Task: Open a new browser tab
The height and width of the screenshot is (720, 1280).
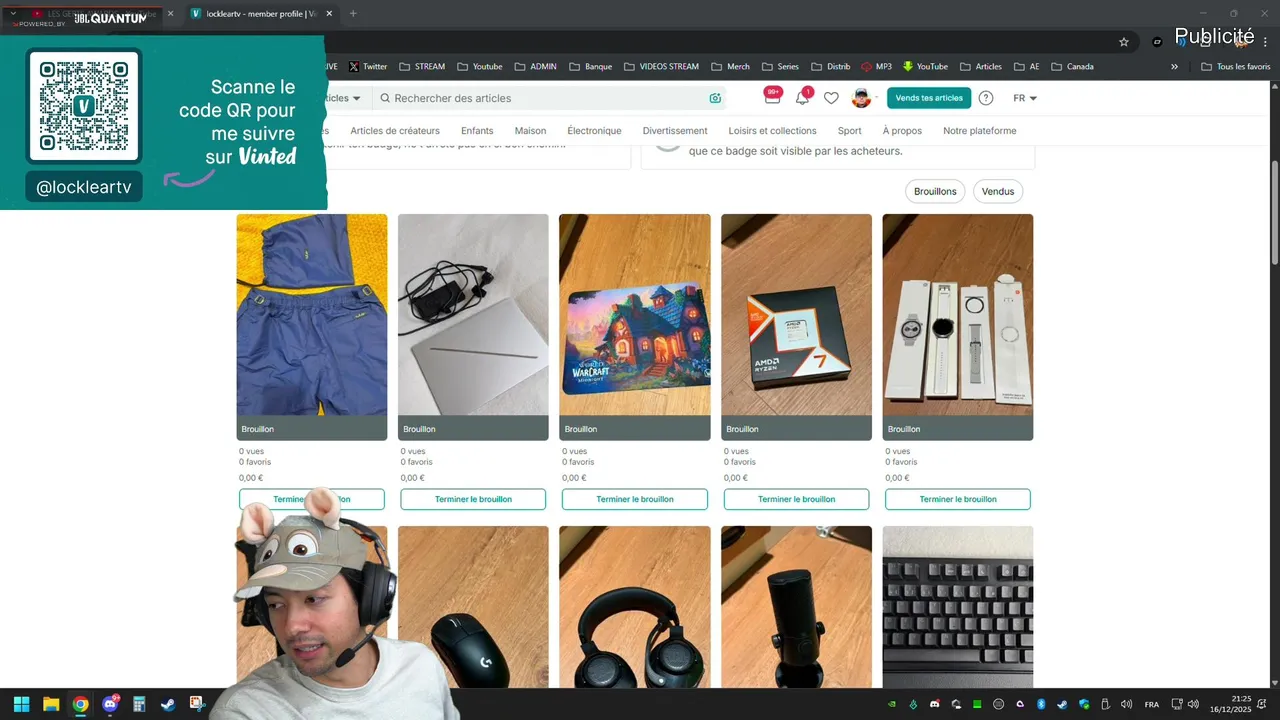Action: click(353, 14)
